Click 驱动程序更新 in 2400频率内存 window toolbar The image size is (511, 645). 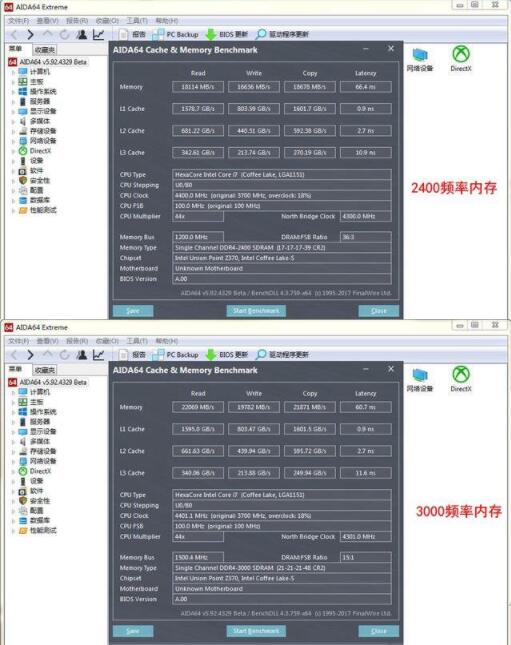coord(282,35)
